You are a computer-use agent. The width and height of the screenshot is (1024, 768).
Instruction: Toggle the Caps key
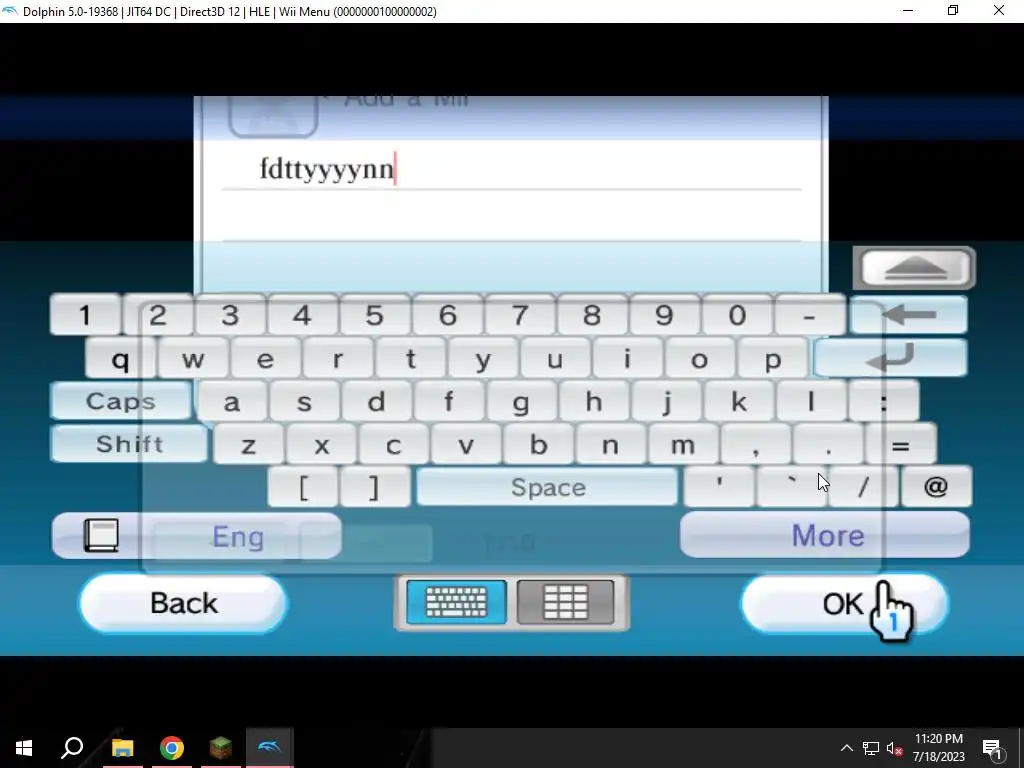[x=121, y=401]
